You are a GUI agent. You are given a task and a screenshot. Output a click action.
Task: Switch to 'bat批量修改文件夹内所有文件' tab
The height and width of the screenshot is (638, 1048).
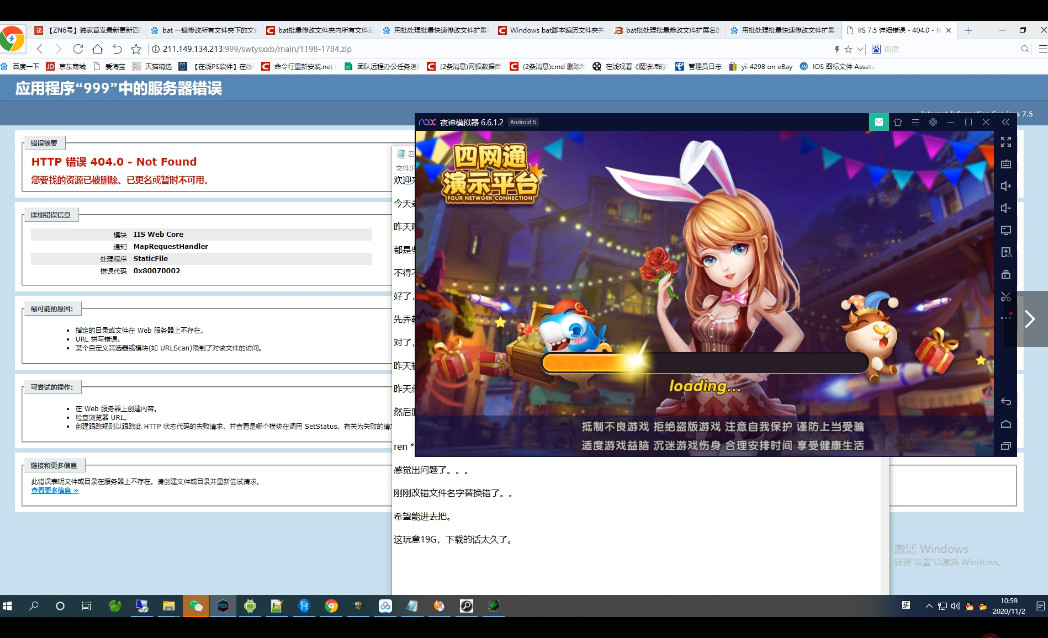click(319, 30)
